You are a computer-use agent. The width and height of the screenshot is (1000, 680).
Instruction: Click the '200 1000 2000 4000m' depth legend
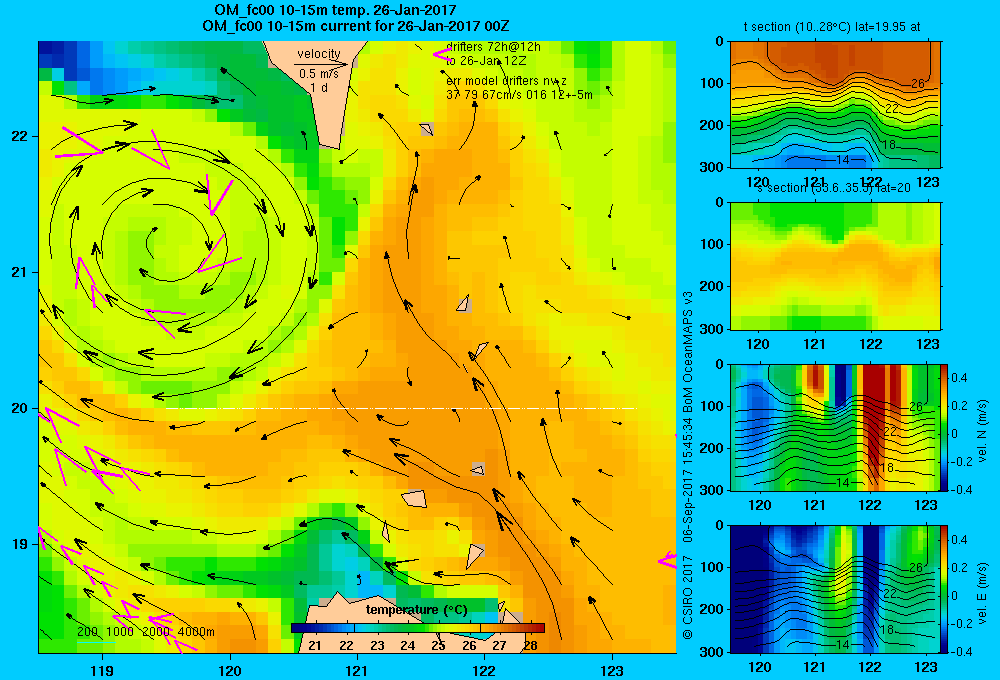coord(146,632)
